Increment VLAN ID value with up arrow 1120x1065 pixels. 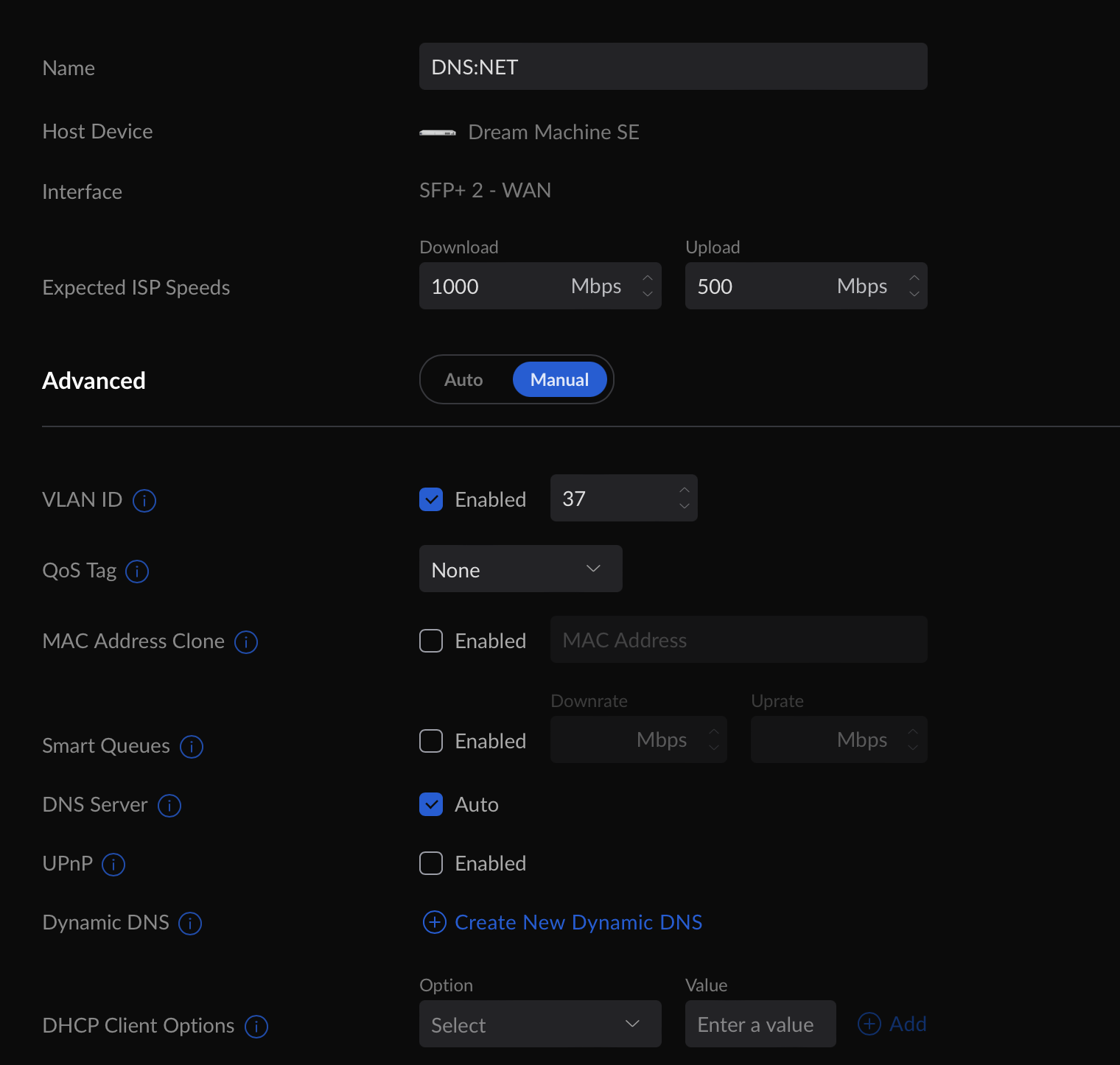[x=685, y=491]
